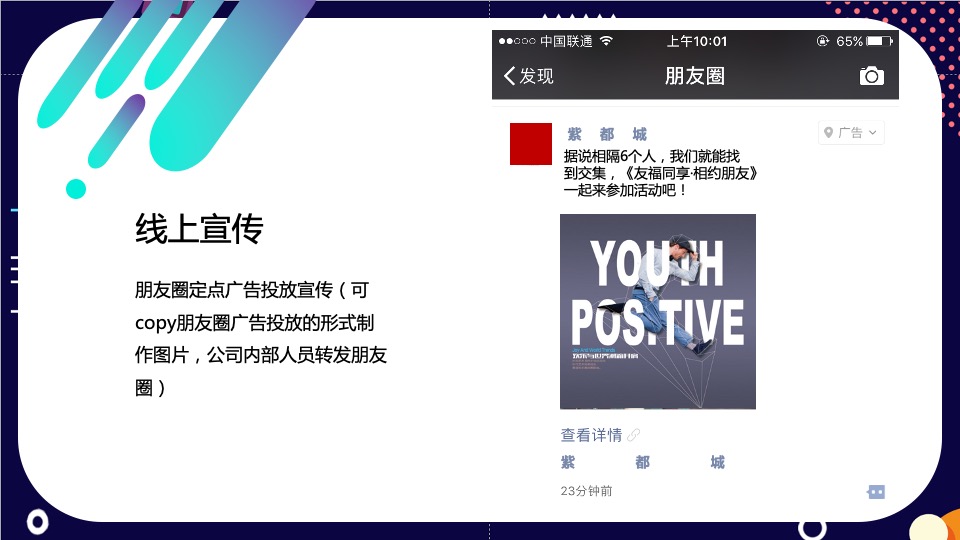Open the YOUTH POSITIVE ad image
The width and height of the screenshot is (960, 540).
658,312
